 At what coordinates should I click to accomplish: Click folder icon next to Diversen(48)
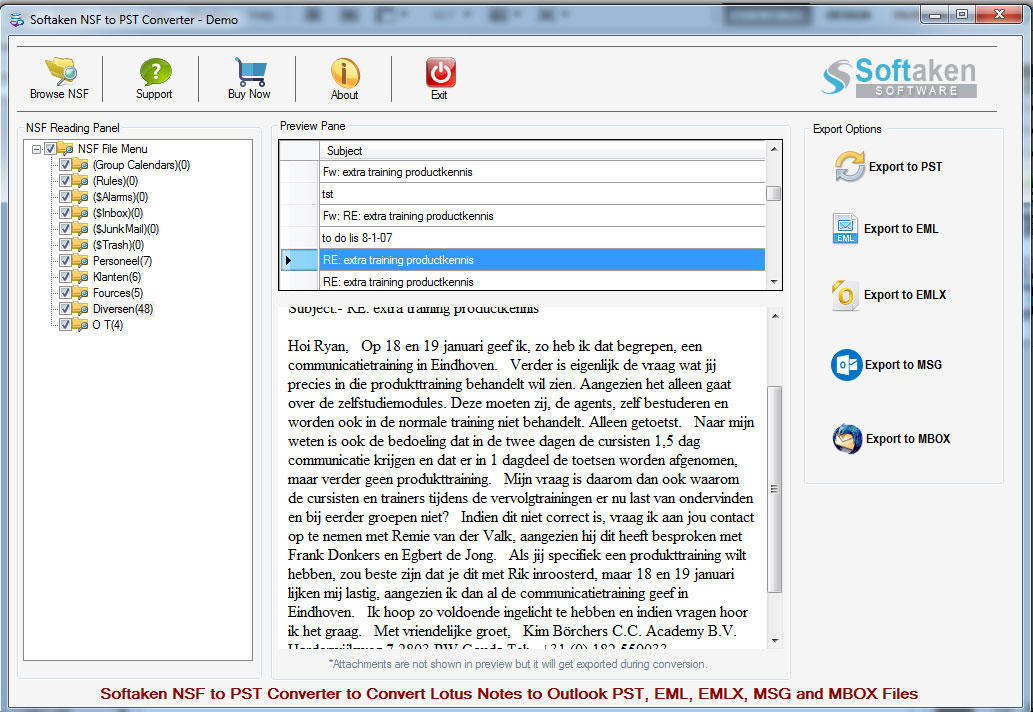coord(80,309)
